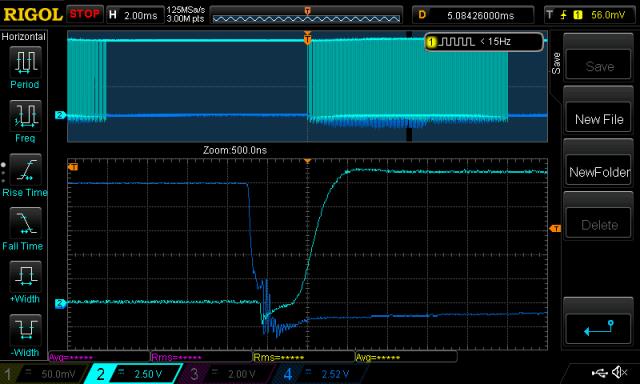Toggle channel 4 at 2.52 V

point(316,374)
